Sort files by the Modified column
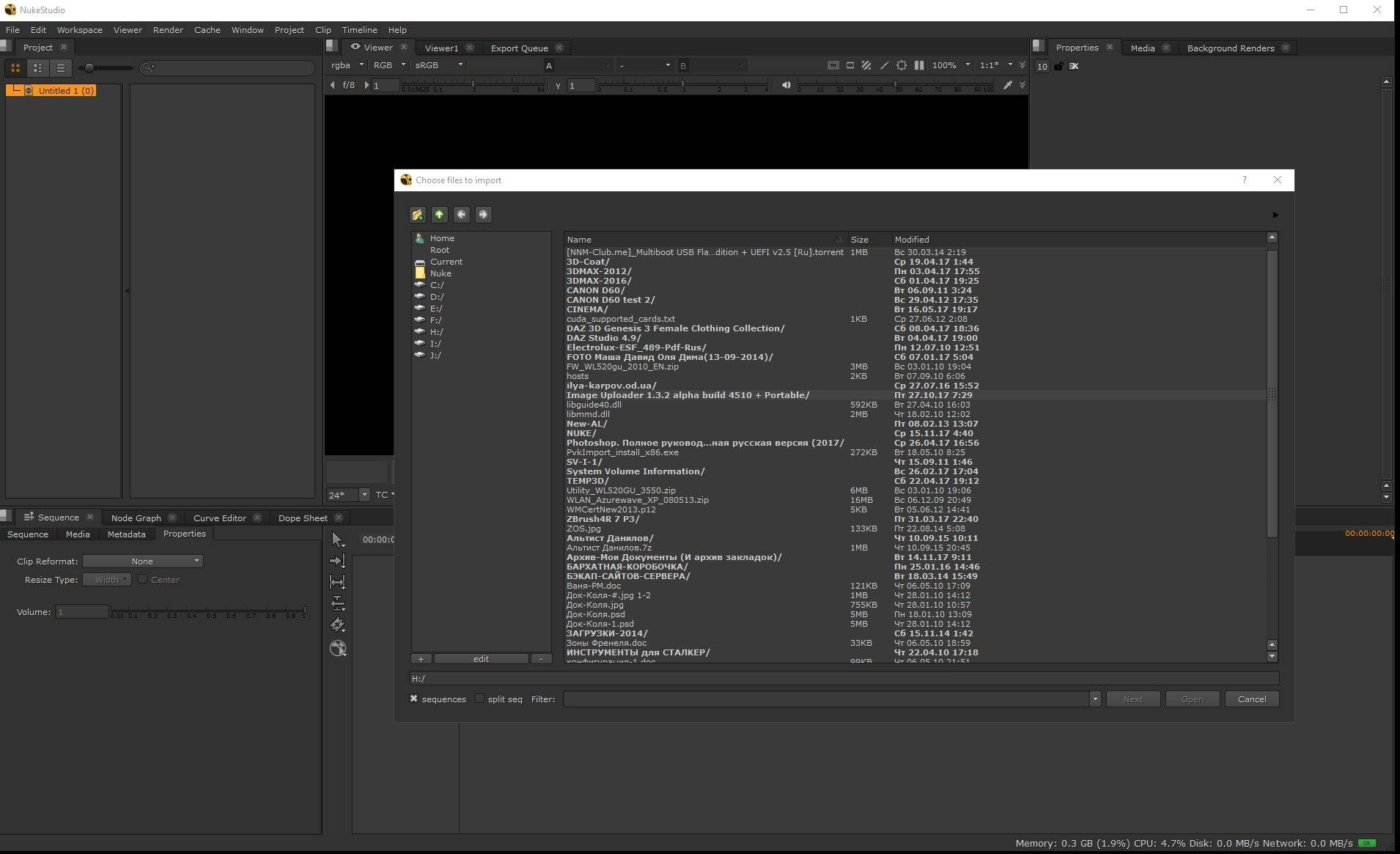The image size is (1400, 854). 1077,240
